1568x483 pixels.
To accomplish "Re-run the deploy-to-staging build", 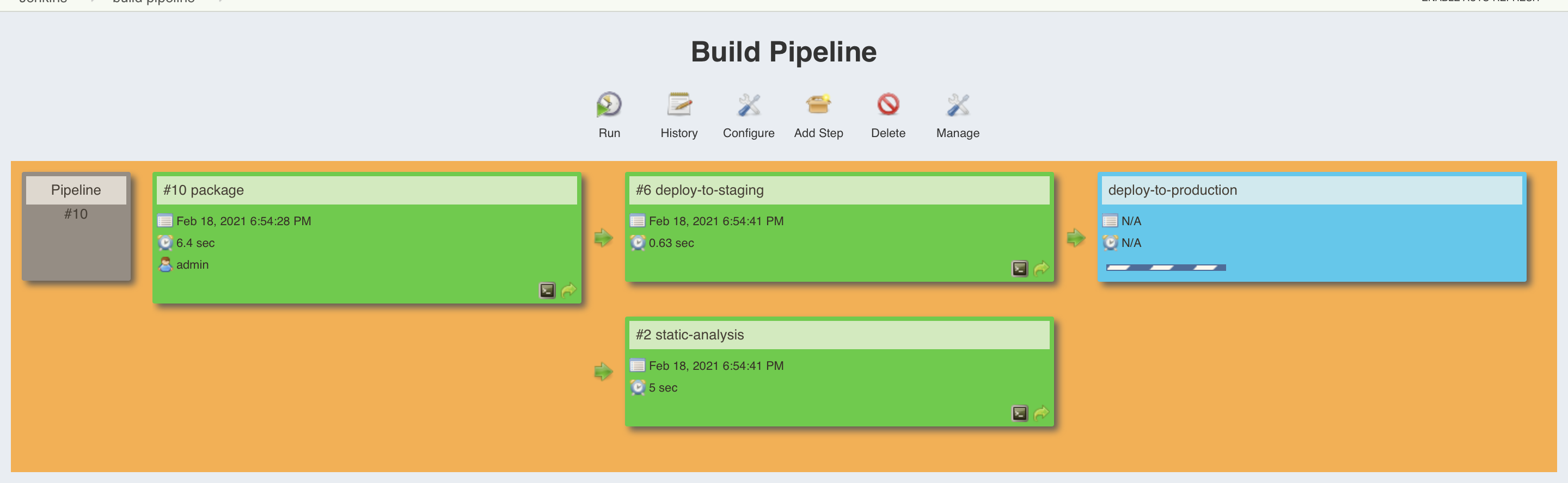I will [1041, 268].
